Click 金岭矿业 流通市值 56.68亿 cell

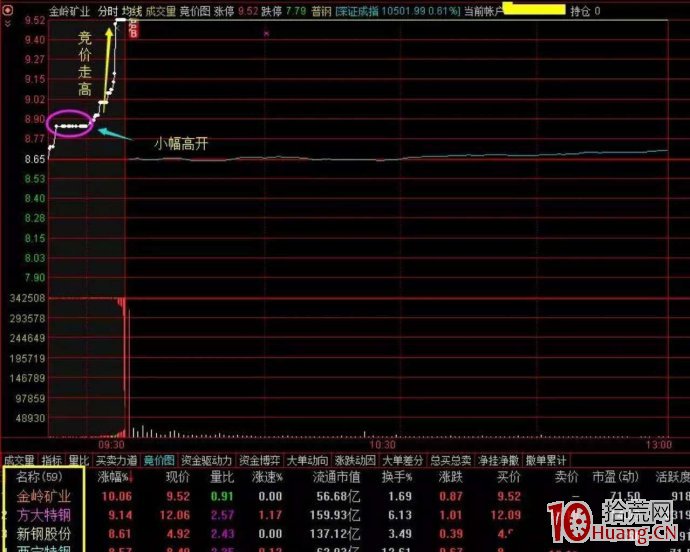click(338, 497)
